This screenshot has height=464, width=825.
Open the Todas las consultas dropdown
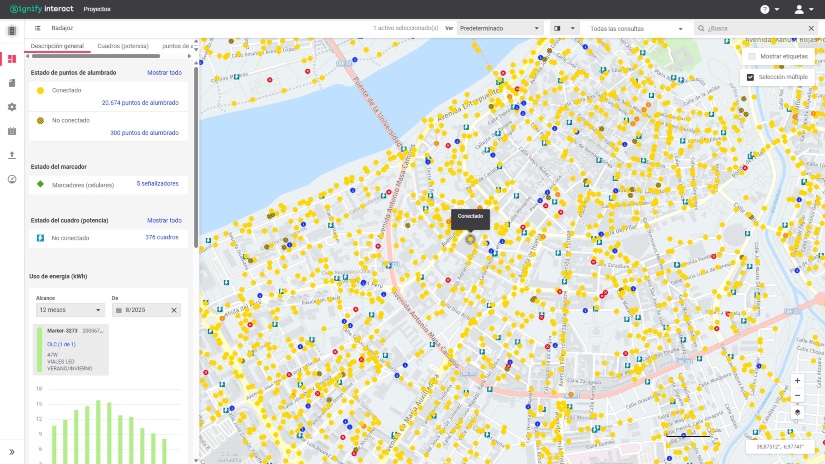(x=637, y=28)
